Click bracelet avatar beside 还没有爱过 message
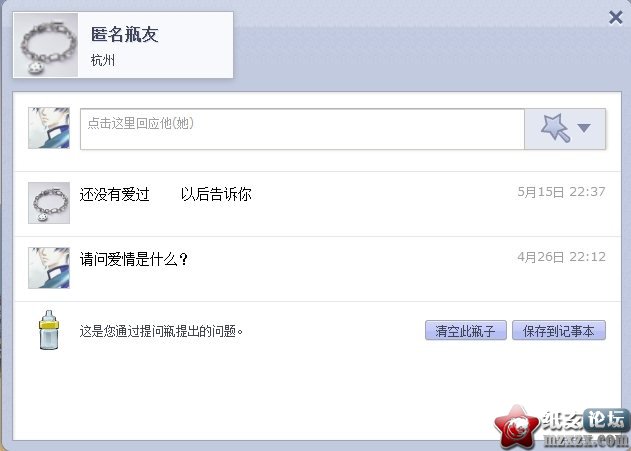 click(x=49, y=203)
